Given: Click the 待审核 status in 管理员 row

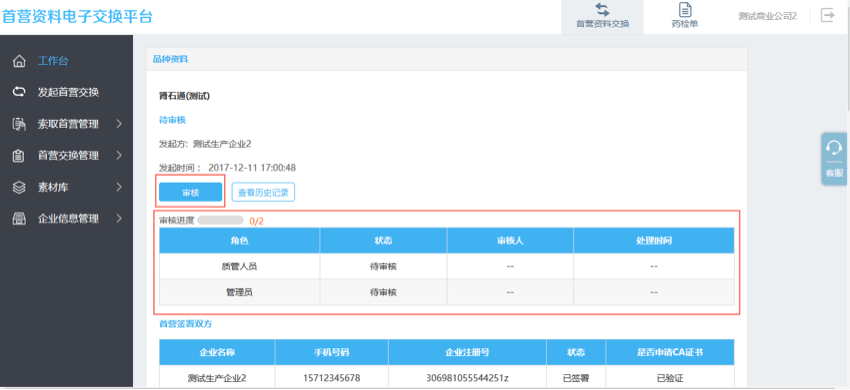Looking at the screenshot, I should tap(383, 292).
